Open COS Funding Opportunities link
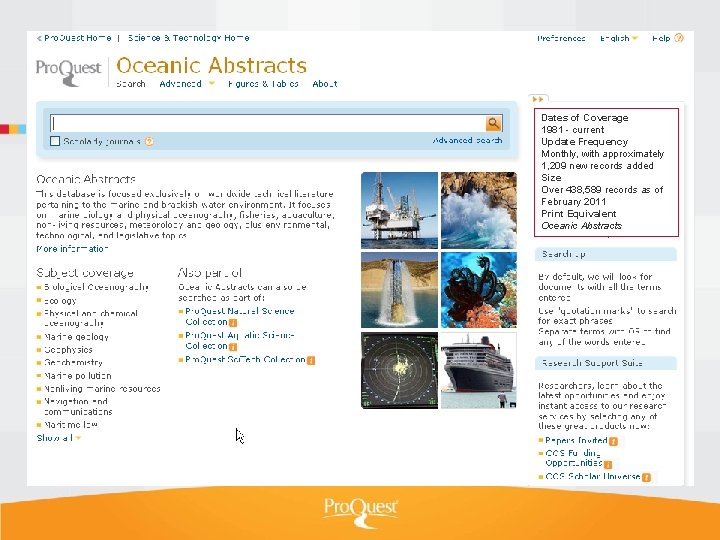 pyautogui.click(x=574, y=458)
